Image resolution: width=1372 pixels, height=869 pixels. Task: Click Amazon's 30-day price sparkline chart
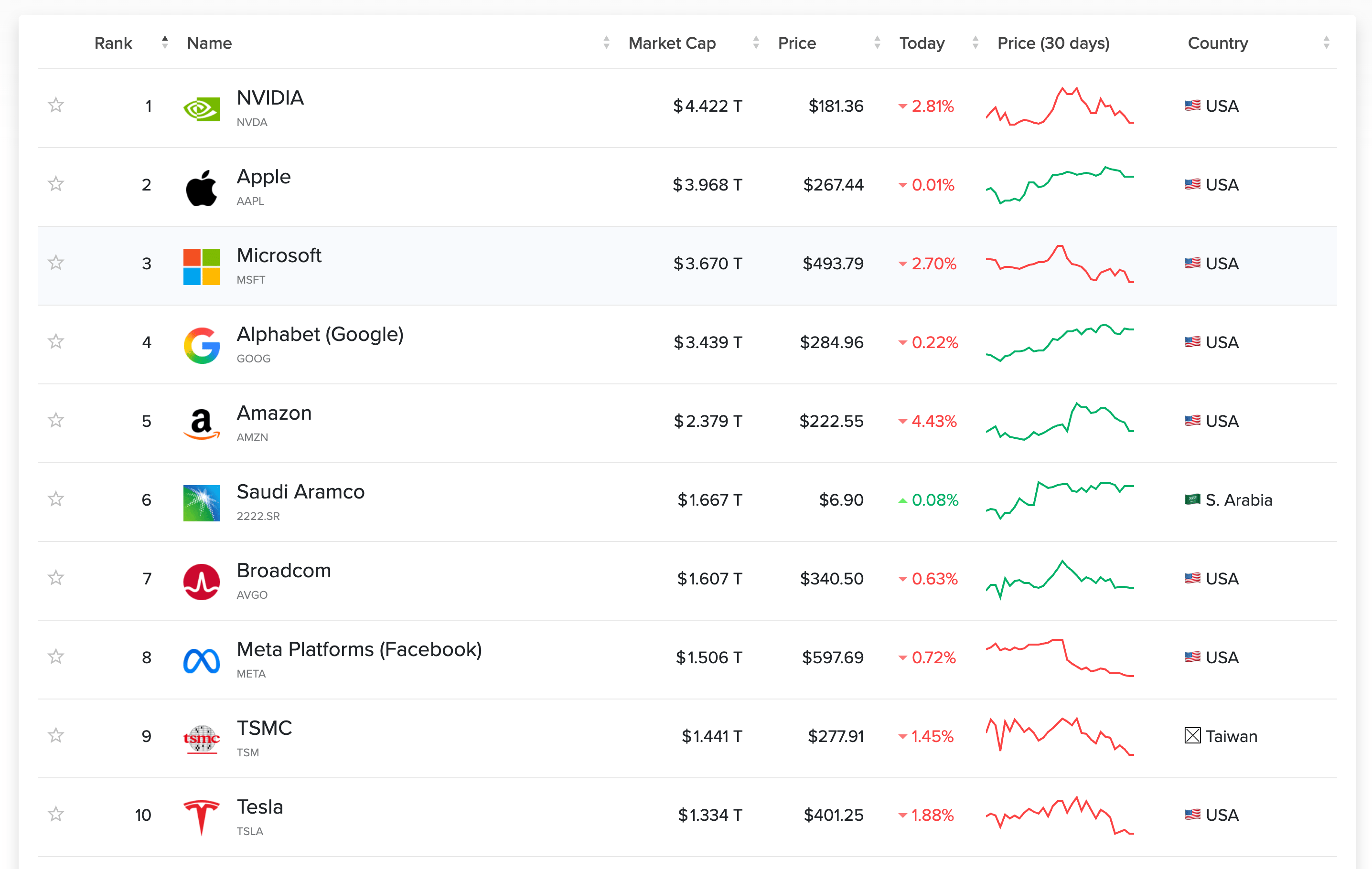[x=1060, y=422]
